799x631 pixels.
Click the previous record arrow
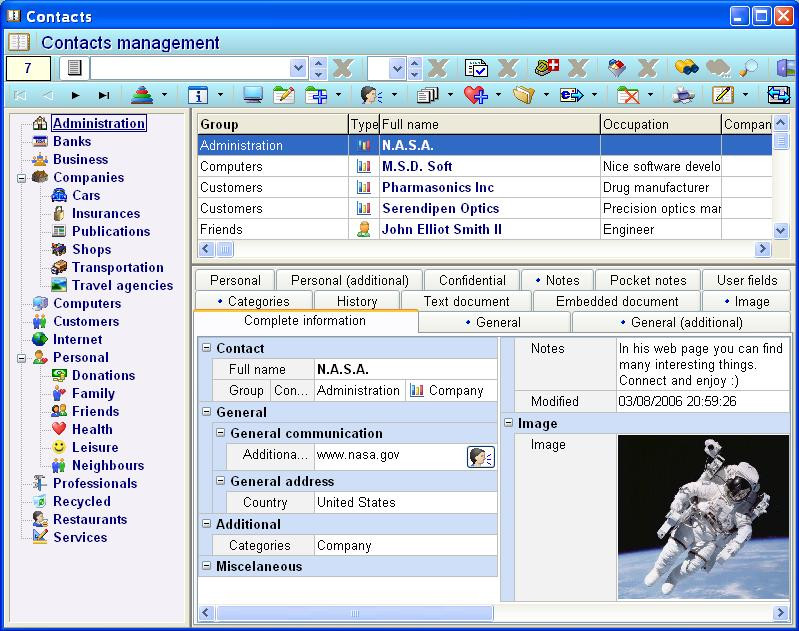pos(48,95)
